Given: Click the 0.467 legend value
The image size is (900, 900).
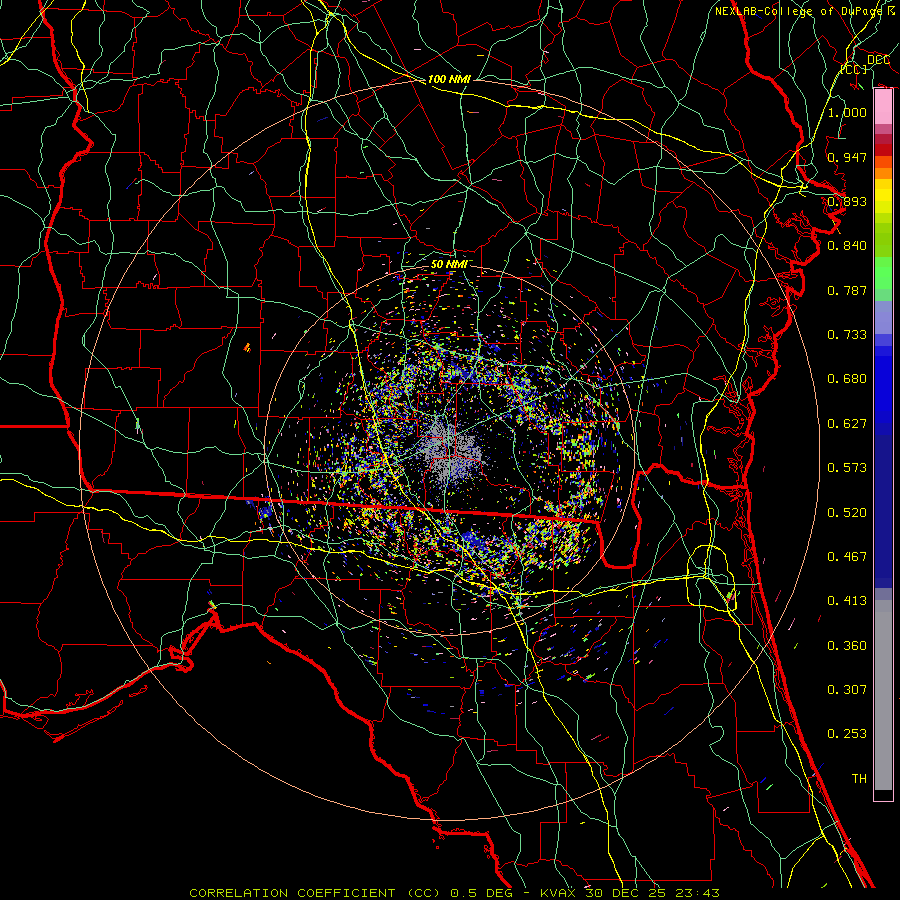Looking at the screenshot, I should pyautogui.click(x=847, y=557).
